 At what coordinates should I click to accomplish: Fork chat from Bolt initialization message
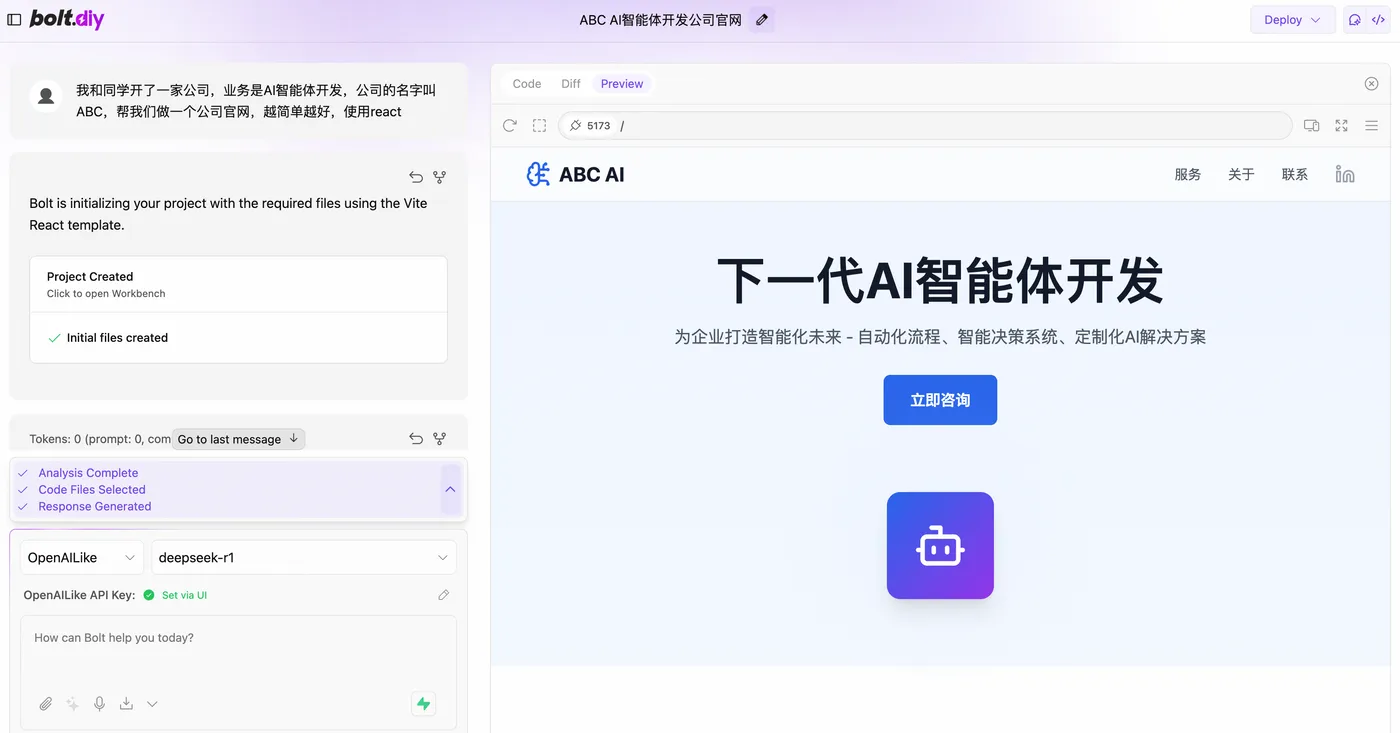pos(439,177)
